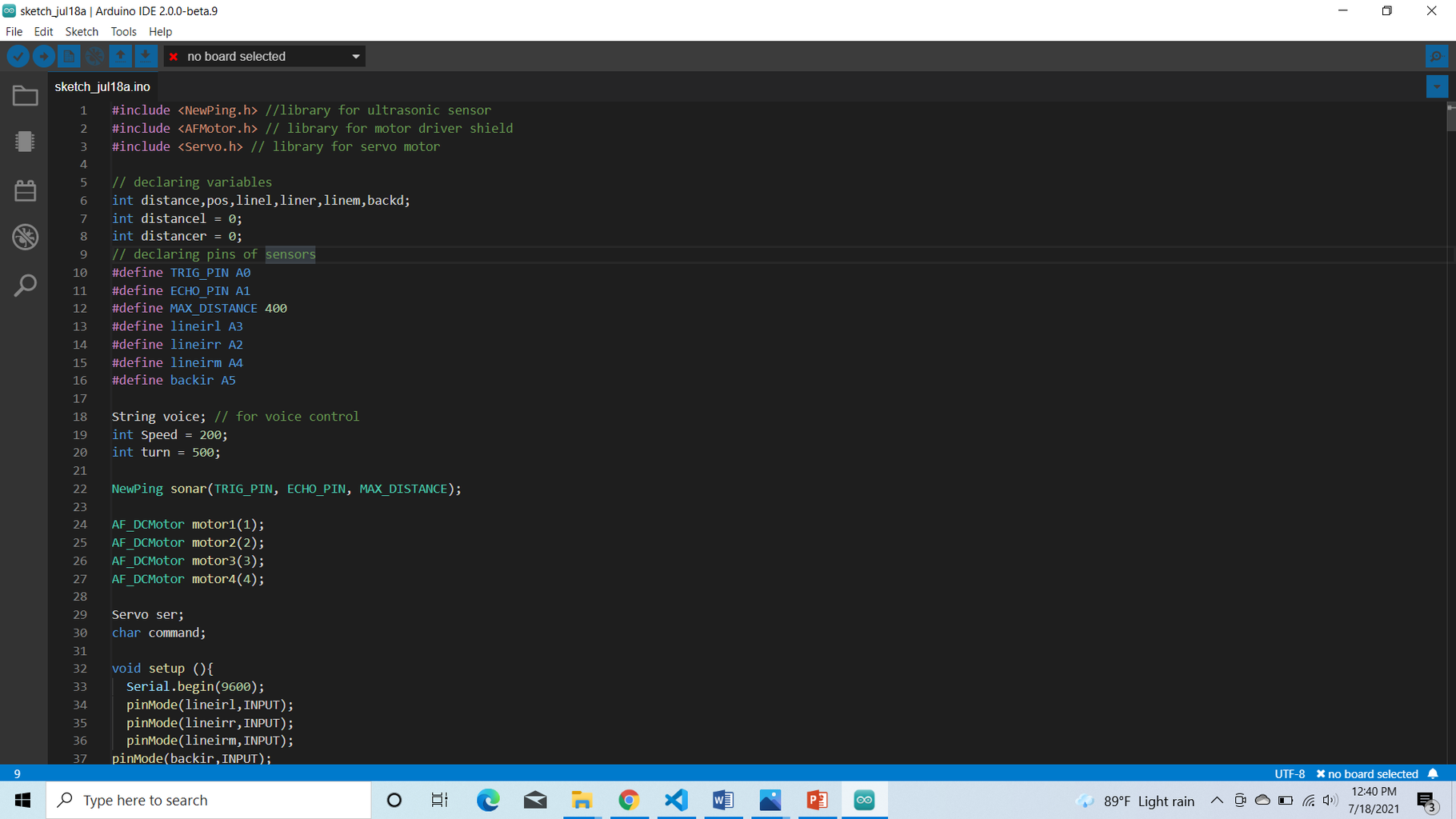The image size is (1456, 819).
Task: Click 'motor3(3)' on line 26
Action: [224, 561]
